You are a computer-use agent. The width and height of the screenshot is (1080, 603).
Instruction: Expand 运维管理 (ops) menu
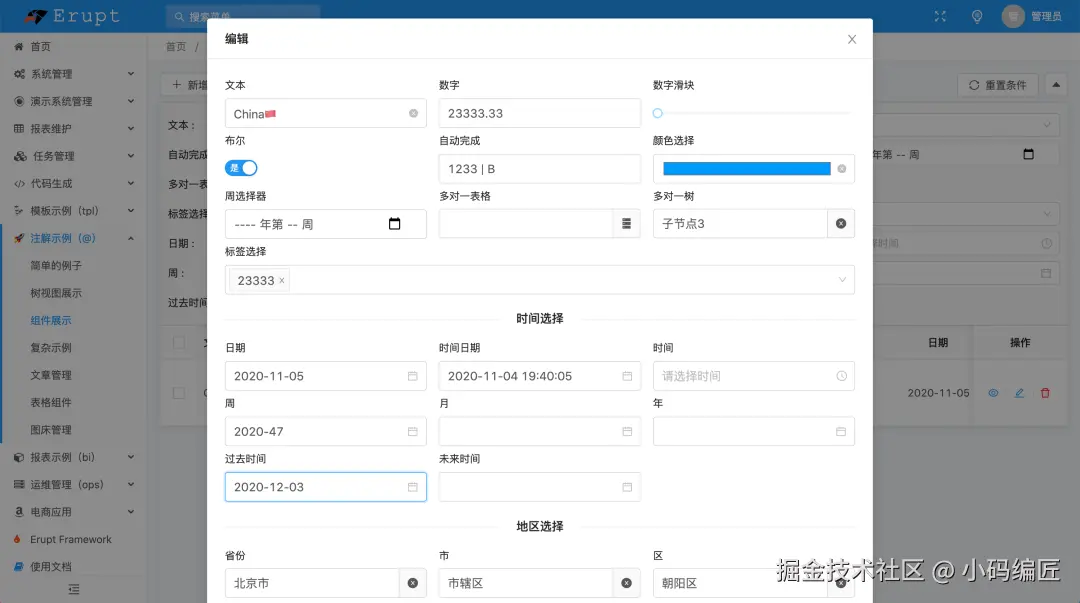(74, 484)
